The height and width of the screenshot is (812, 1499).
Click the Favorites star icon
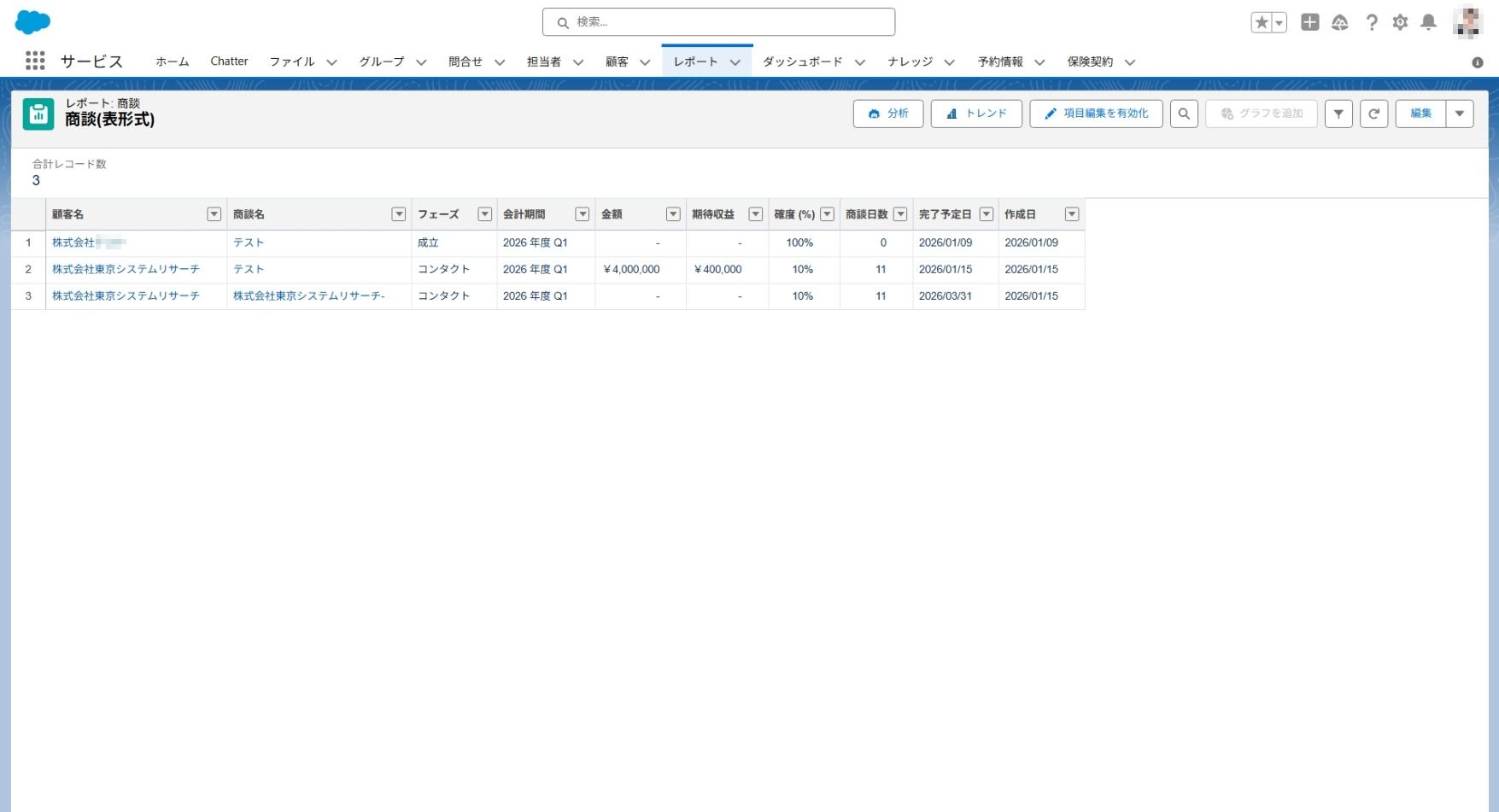pyautogui.click(x=1261, y=23)
